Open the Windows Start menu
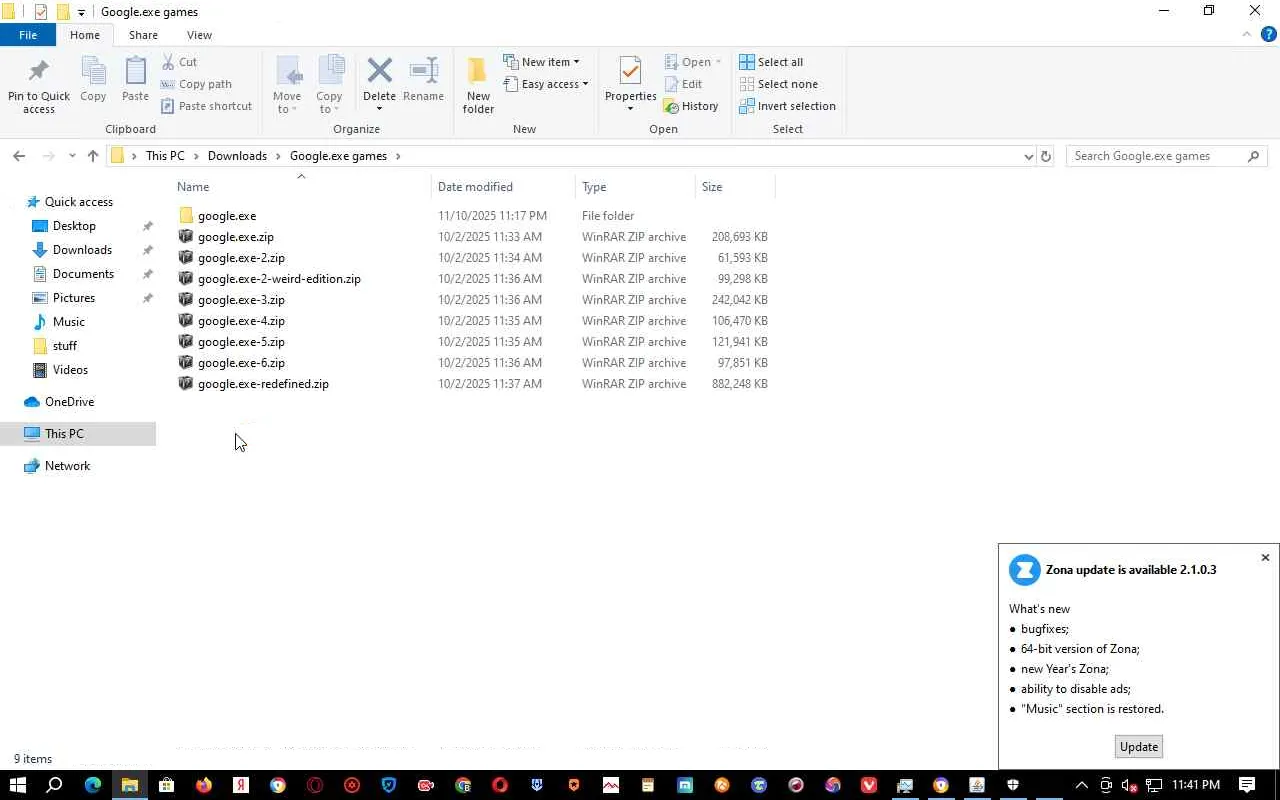 click(18, 785)
